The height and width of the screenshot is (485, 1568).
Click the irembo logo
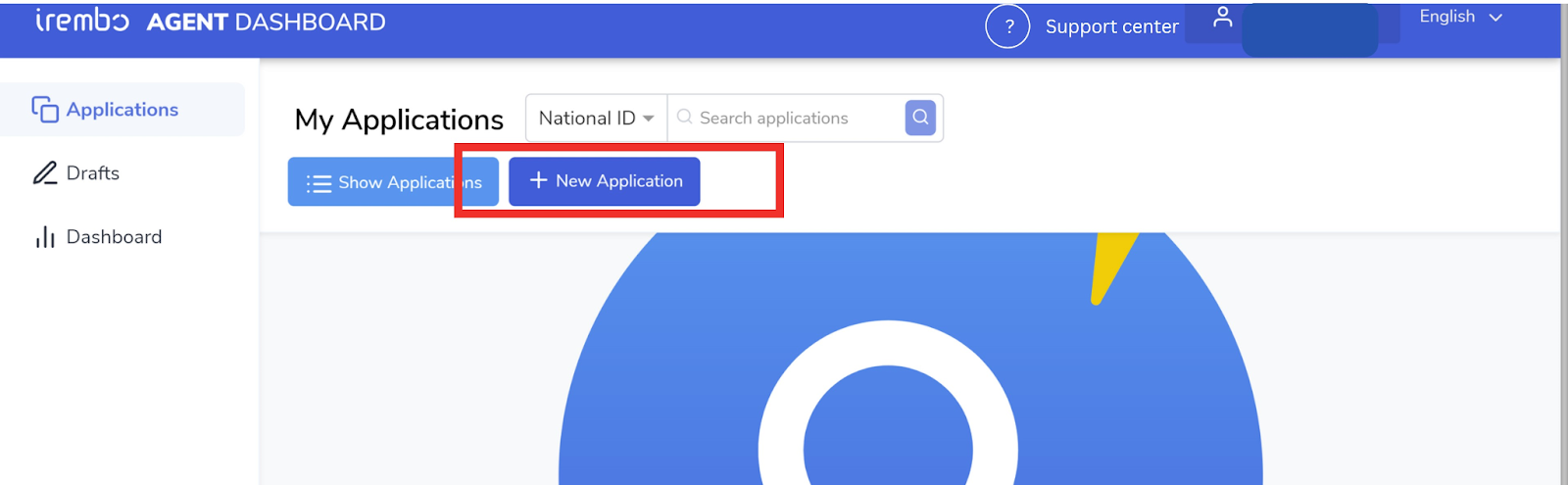tap(81, 20)
